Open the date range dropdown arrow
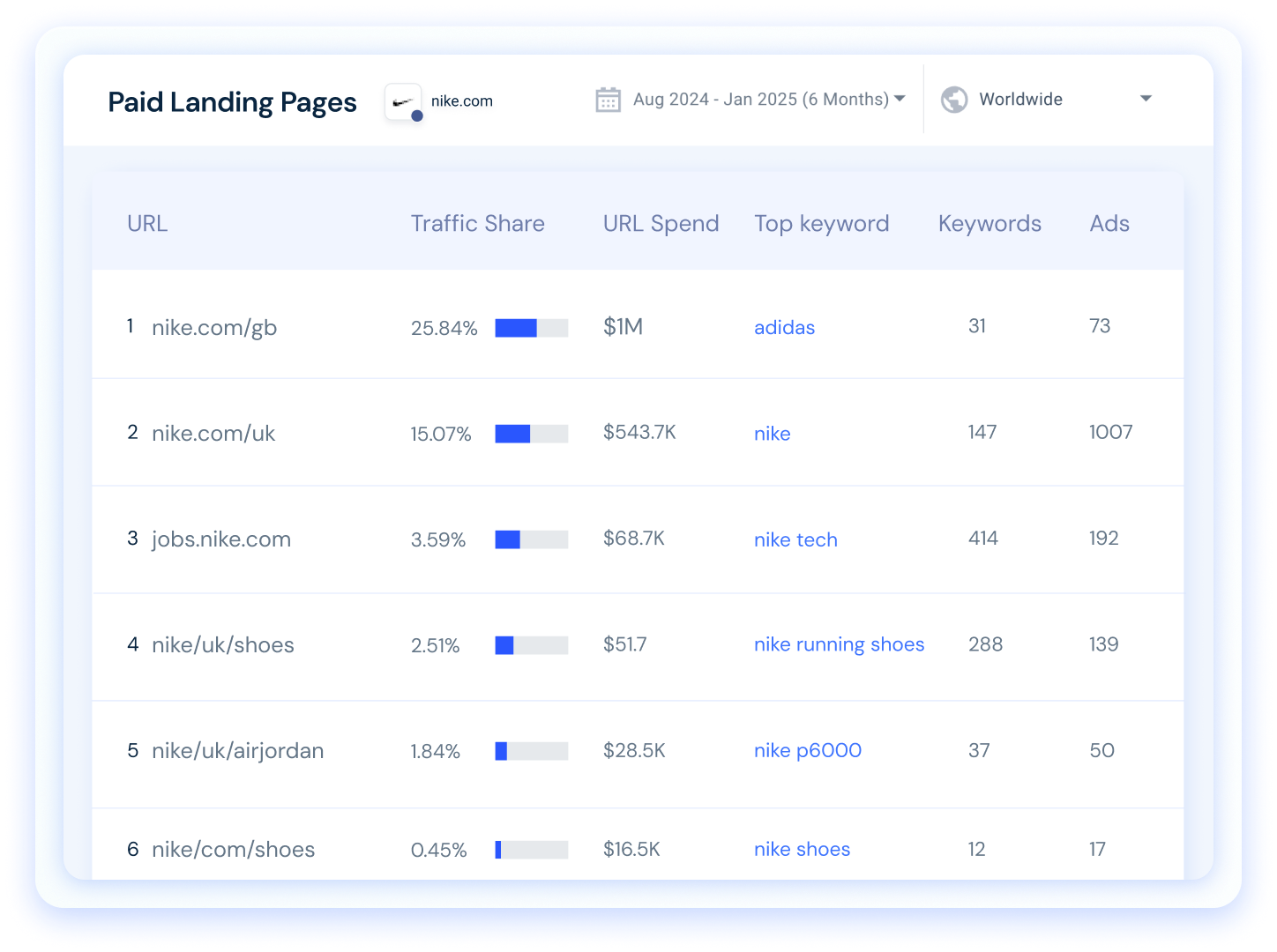 pyautogui.click(x=900, y=99)
